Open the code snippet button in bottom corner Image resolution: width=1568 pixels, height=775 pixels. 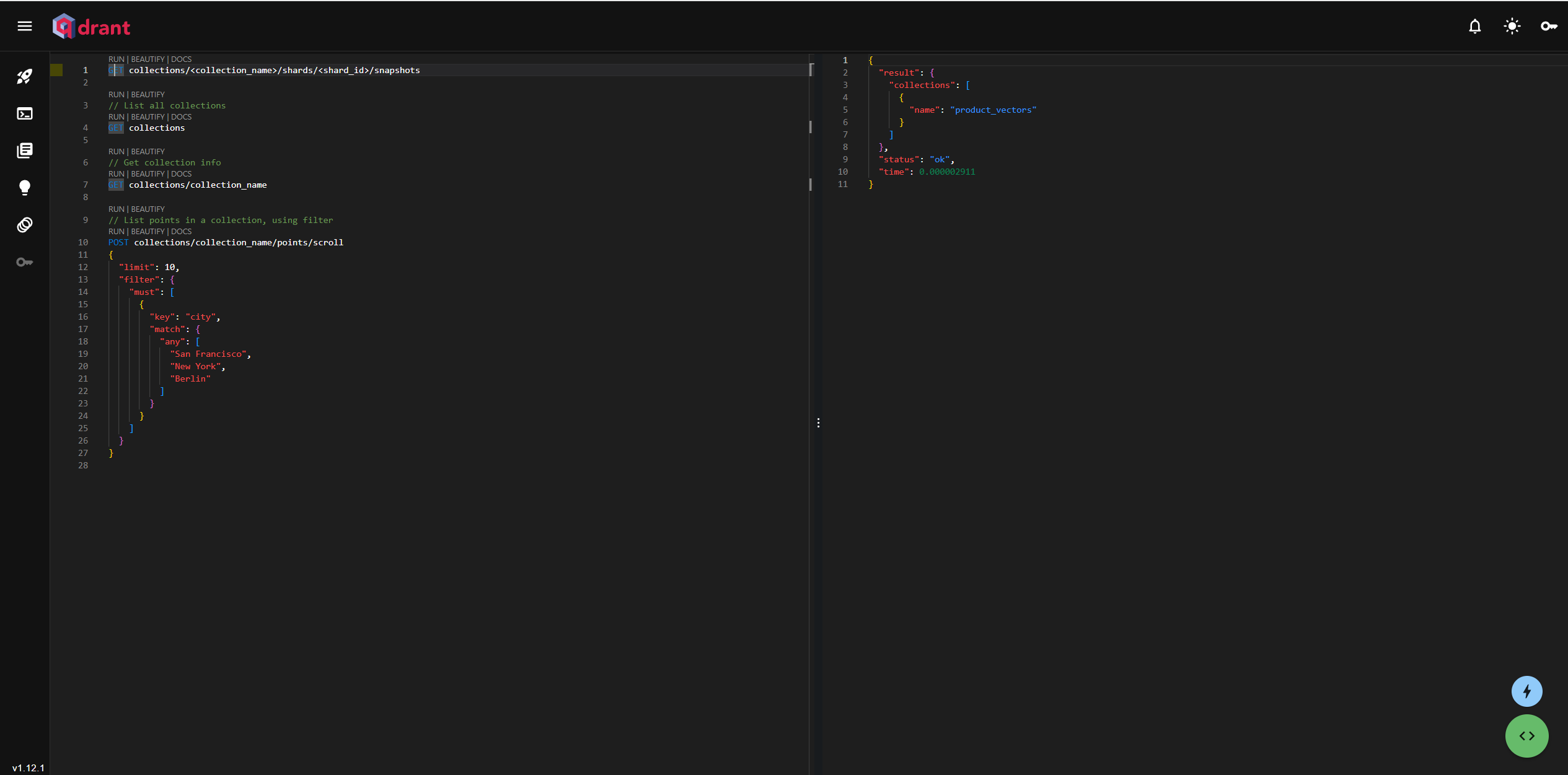pyautogui.click(x=1526, y=736)
